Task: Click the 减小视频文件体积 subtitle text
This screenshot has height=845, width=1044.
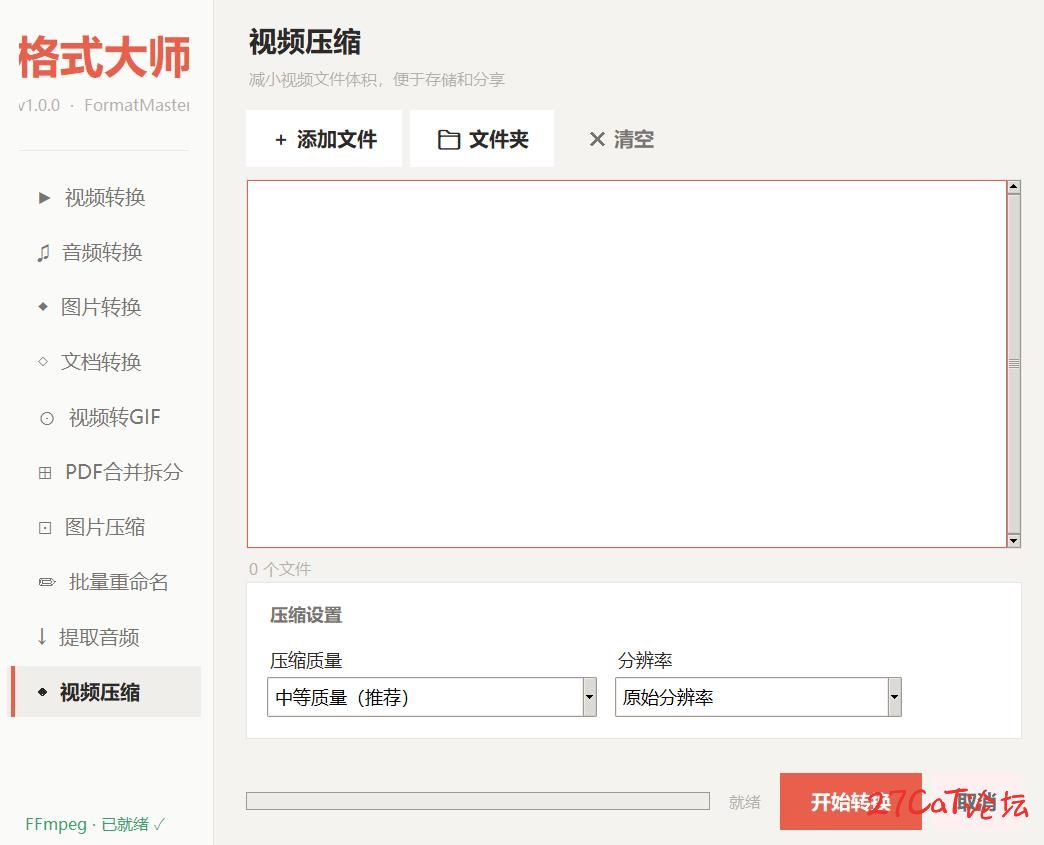Action: coord(377,80)
